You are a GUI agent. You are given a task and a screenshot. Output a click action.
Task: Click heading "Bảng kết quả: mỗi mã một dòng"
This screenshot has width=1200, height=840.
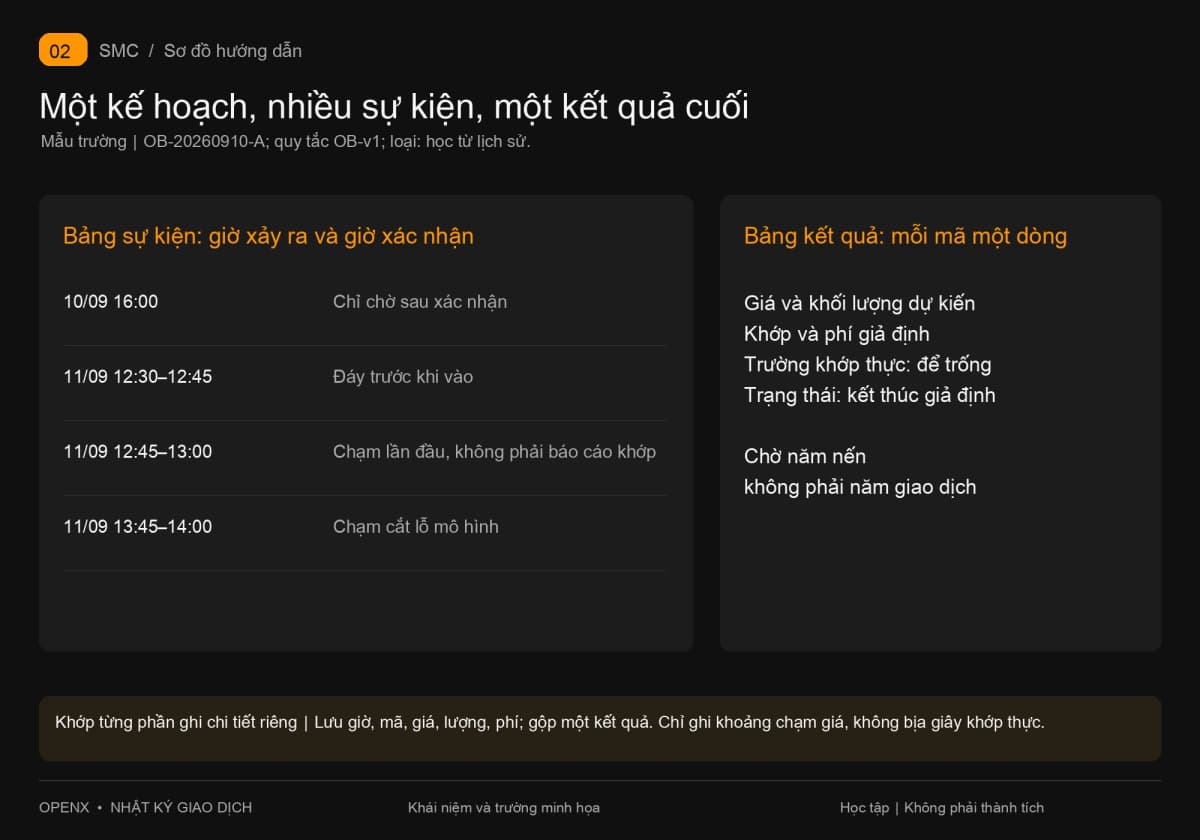coord(906,236)
